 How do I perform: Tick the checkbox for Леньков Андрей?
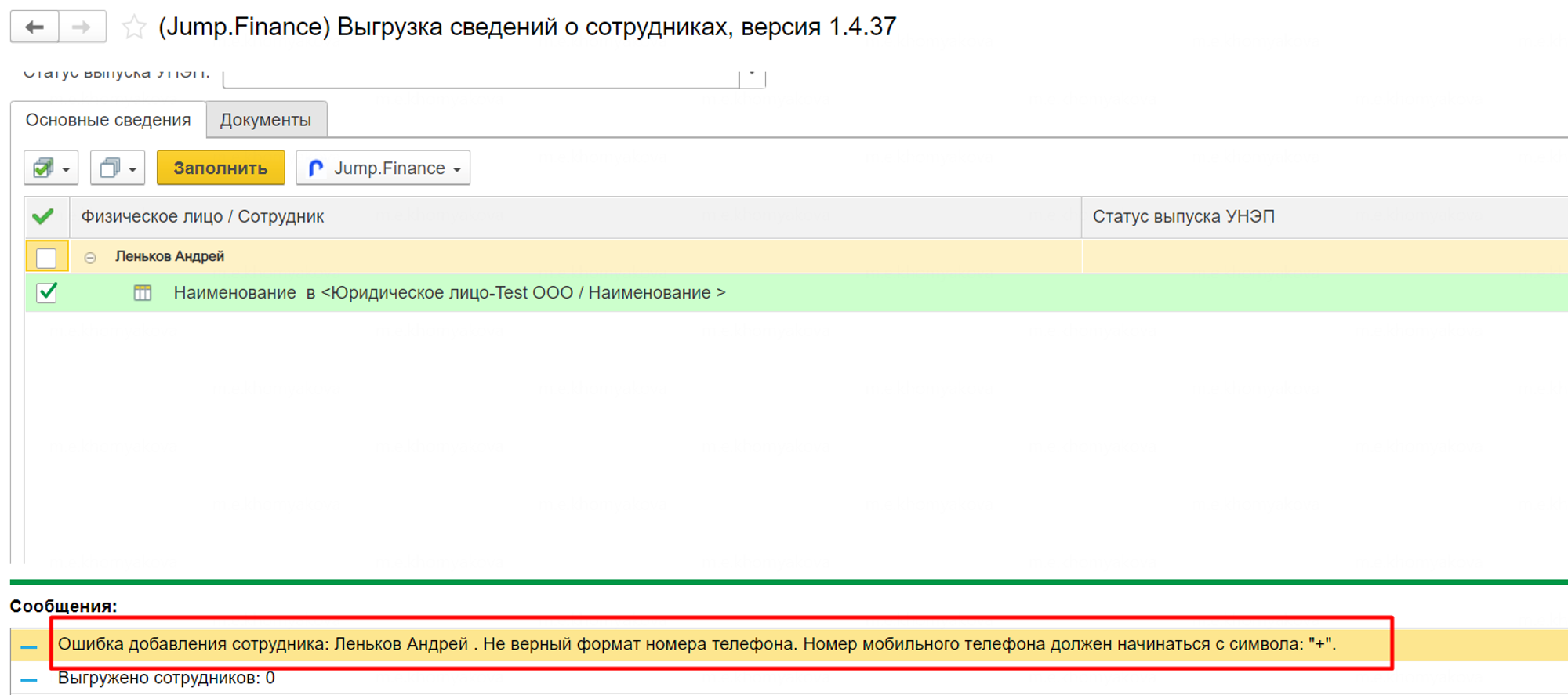tap(46, 257)
